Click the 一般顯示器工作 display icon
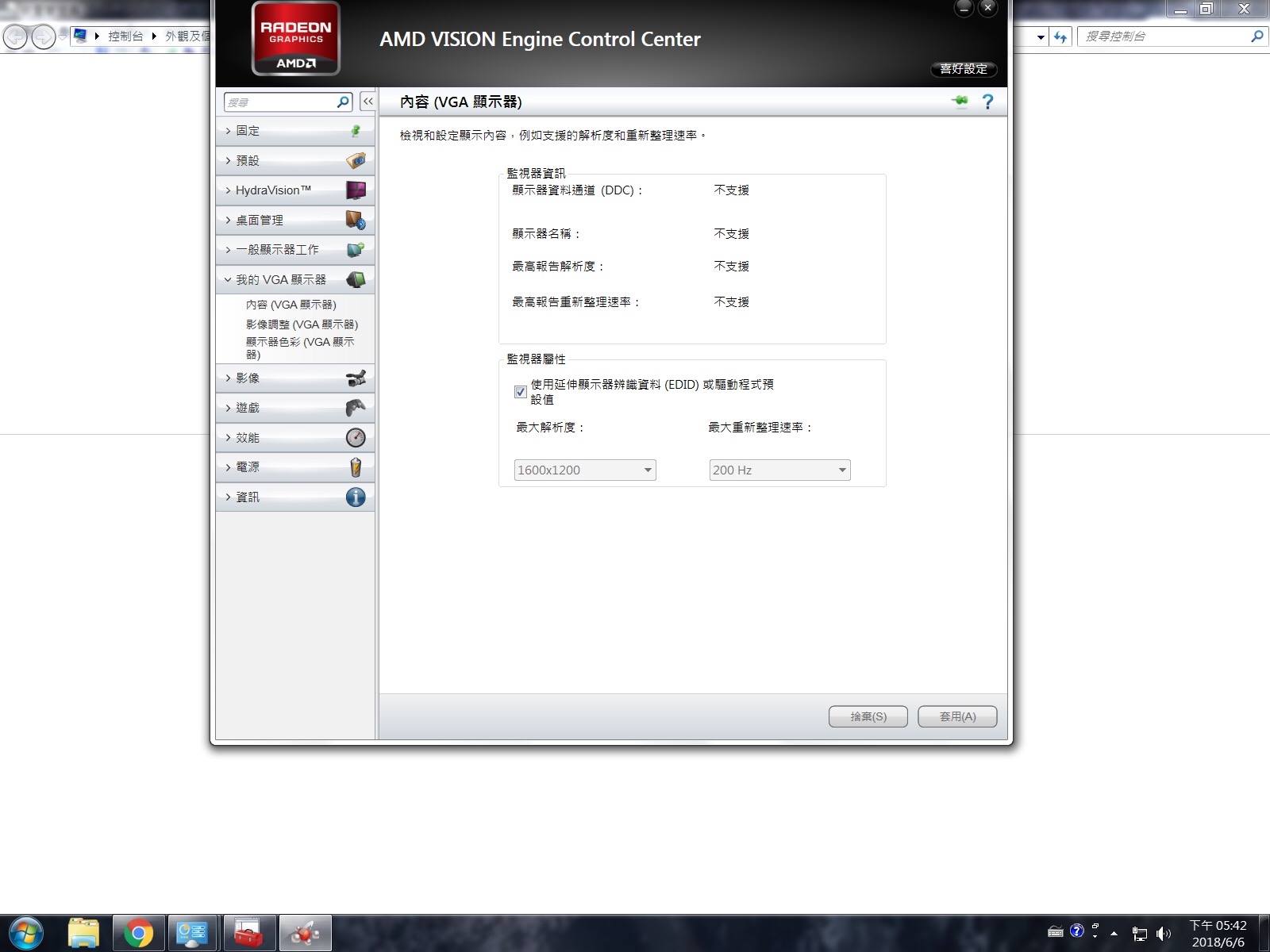The width and height of the screenshot is (1270, 952). point(356,250)
